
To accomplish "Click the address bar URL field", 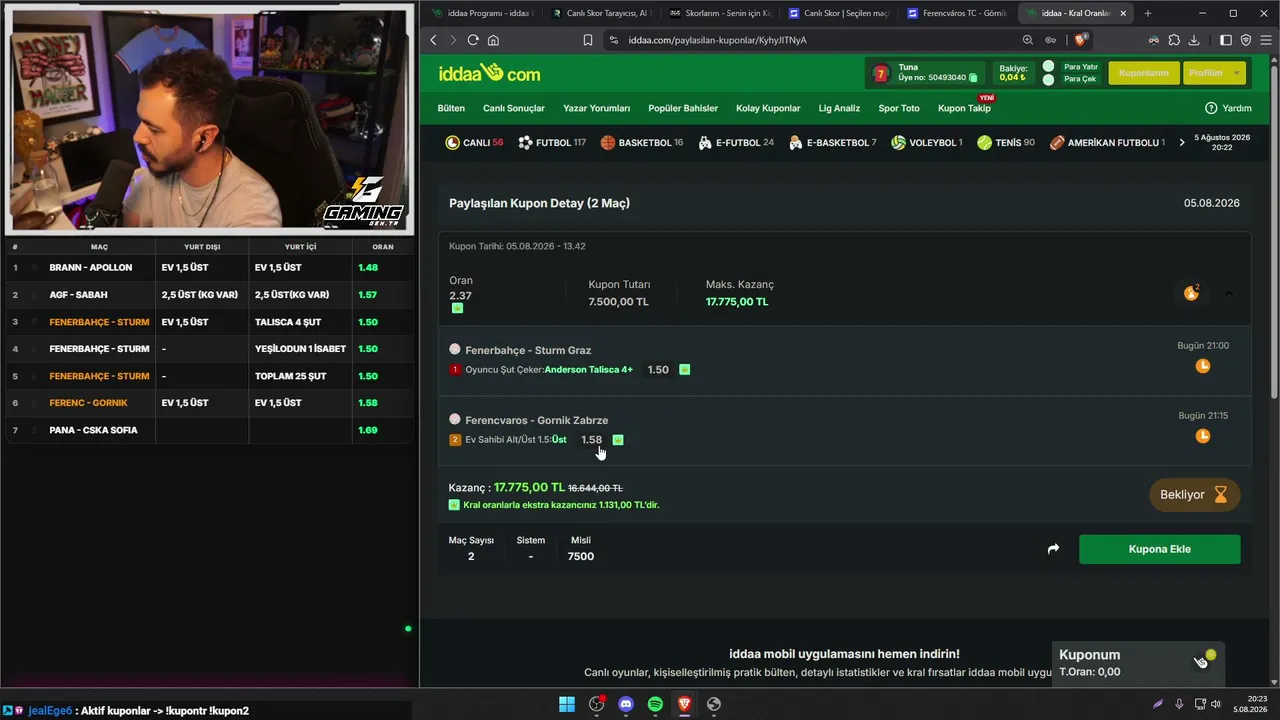I will tap(817, 40).
